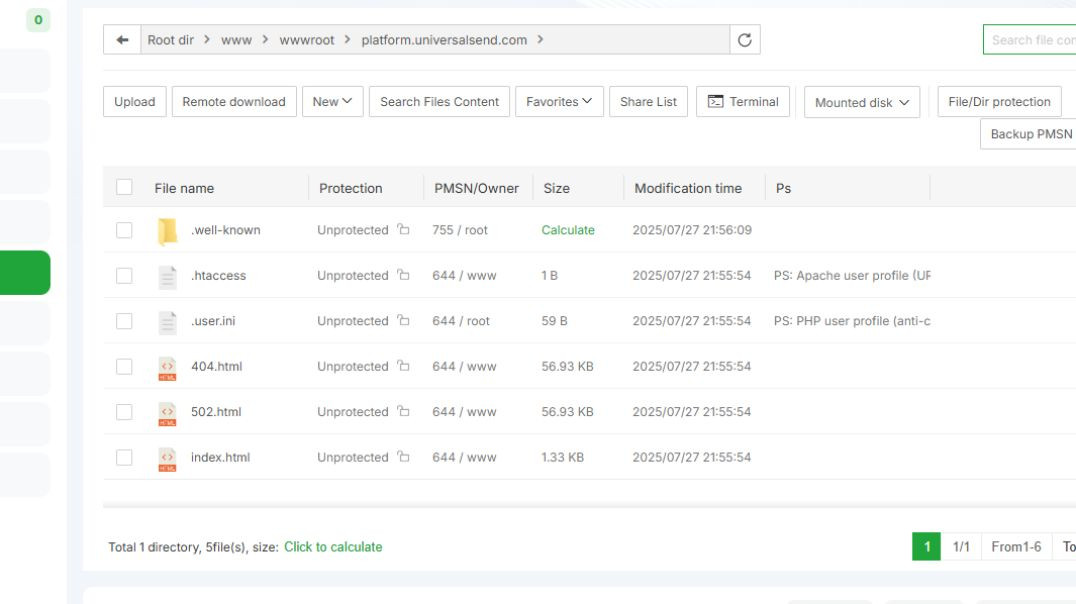Click the lock icon next to .user.ini
Screen dimensions: 1076x604
point(400,320)
